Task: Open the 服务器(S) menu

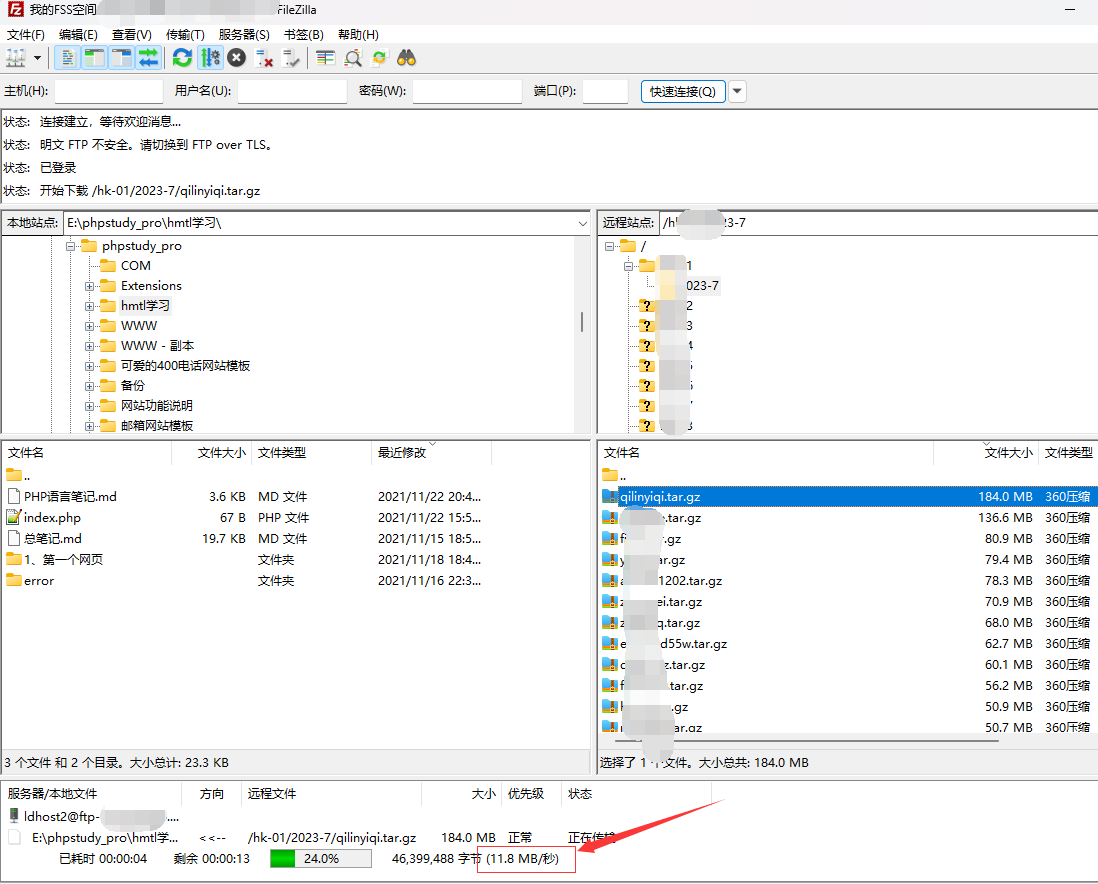Action: coord(244,34)
